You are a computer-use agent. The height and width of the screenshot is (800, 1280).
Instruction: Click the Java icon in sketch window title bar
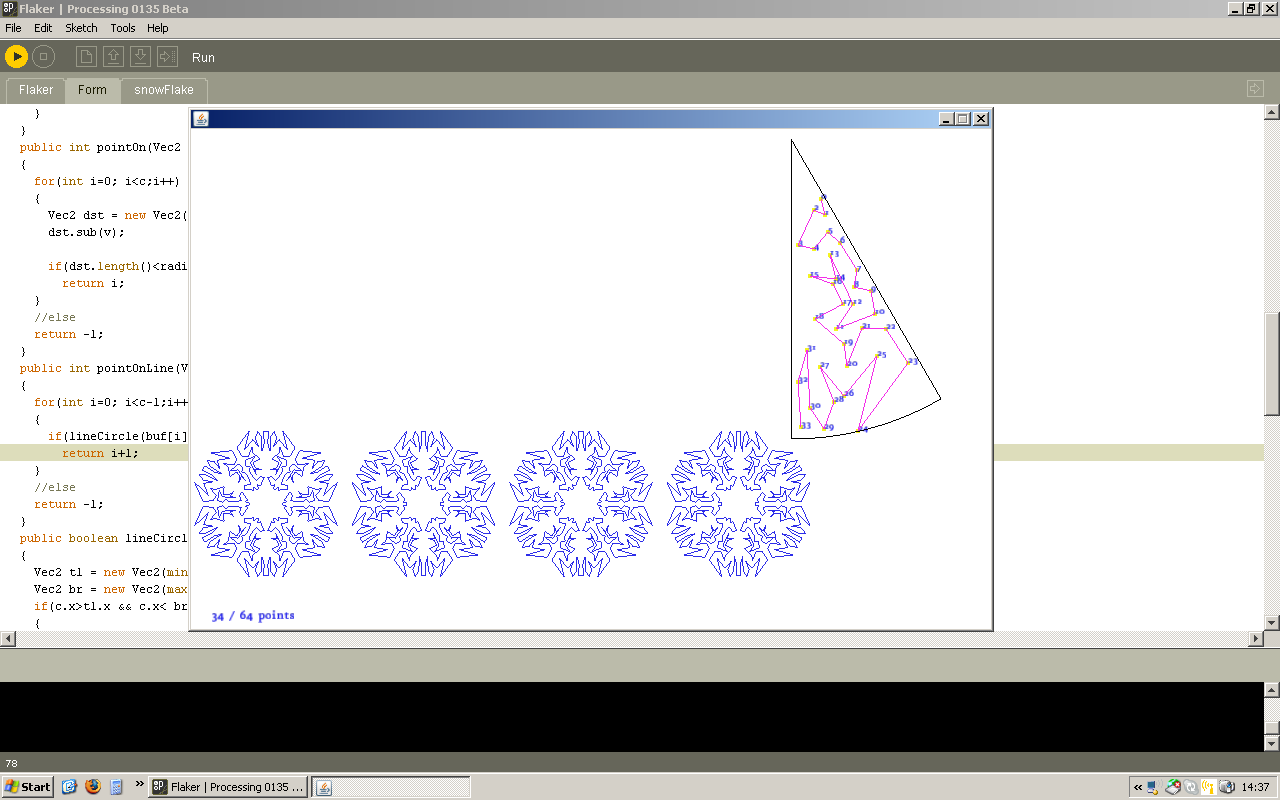[201, 119]
